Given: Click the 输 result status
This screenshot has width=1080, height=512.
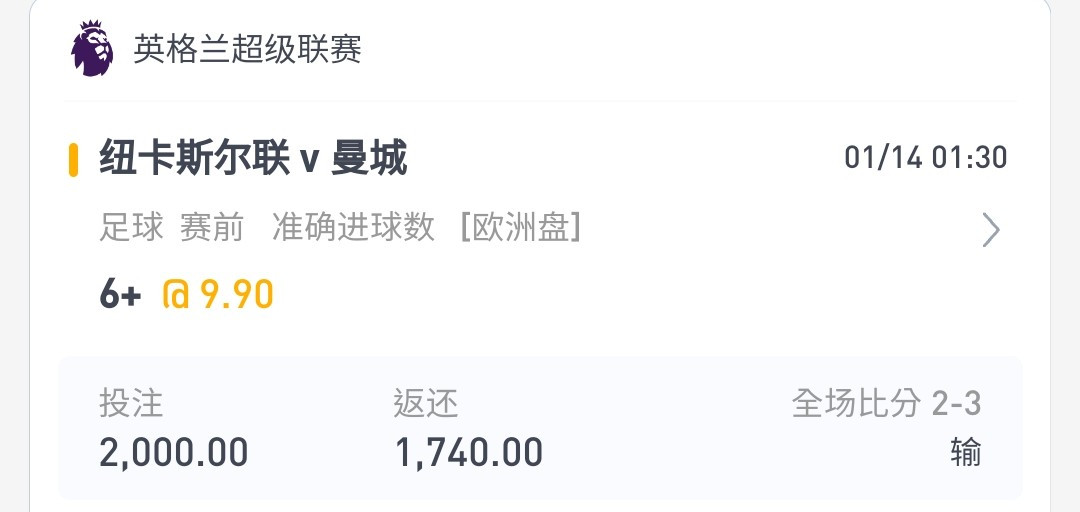Looking at the screenshot, I should [x=966, y=453].
